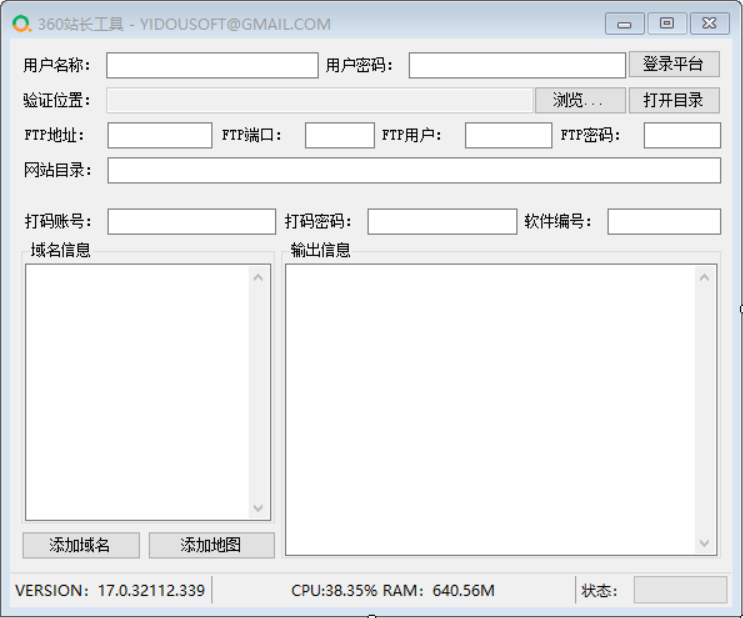
Task: Click the 用户密码 input field
Action: (517, 65)
